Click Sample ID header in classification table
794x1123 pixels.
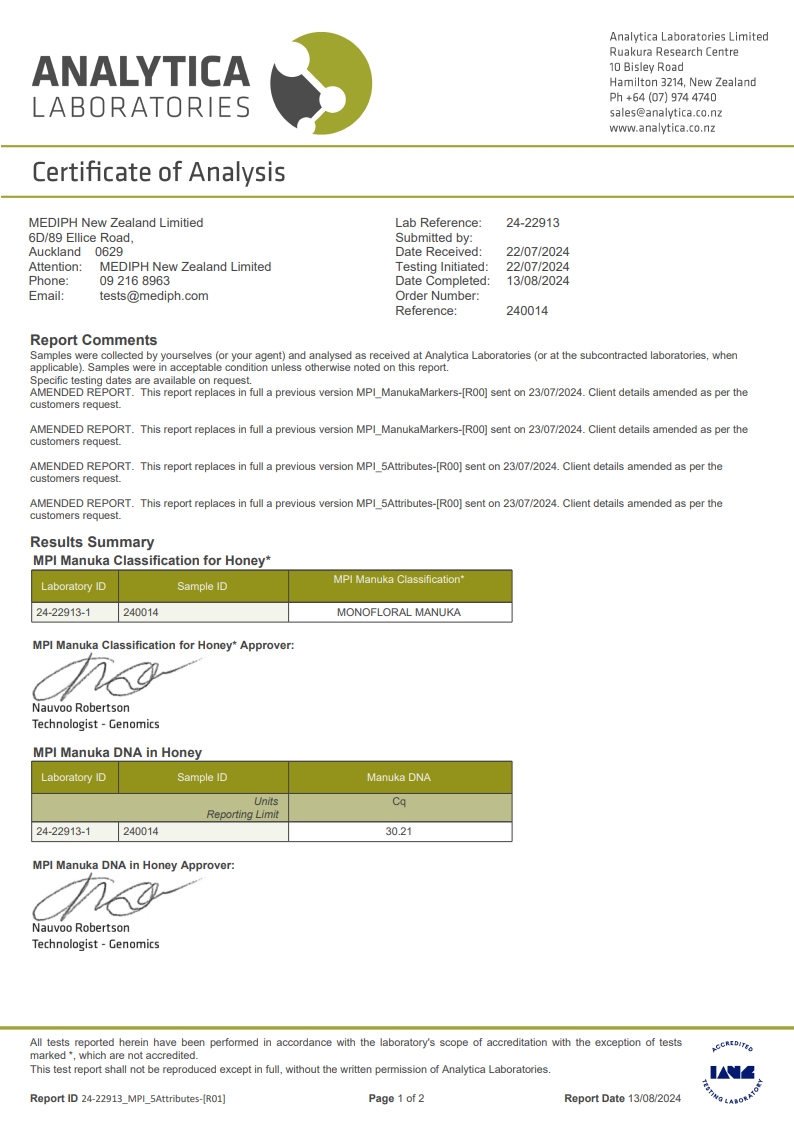click(203, 586)
